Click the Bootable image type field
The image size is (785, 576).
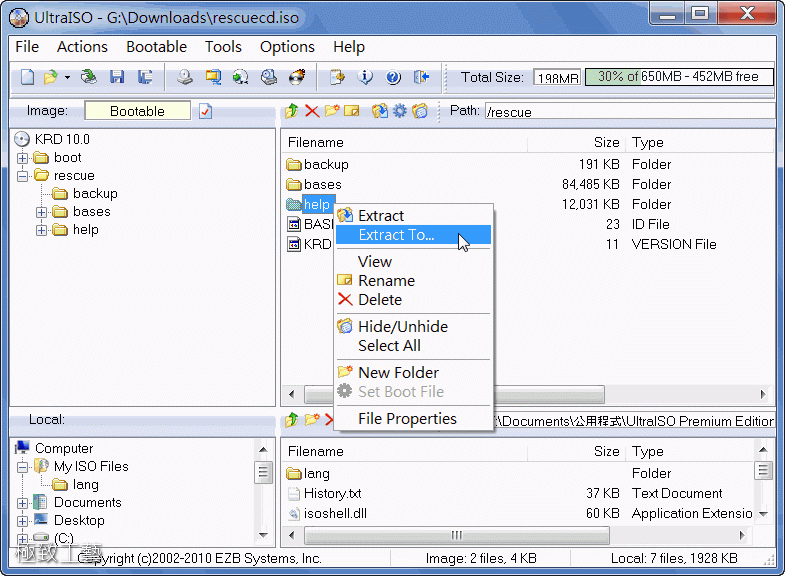click(138, 111)
